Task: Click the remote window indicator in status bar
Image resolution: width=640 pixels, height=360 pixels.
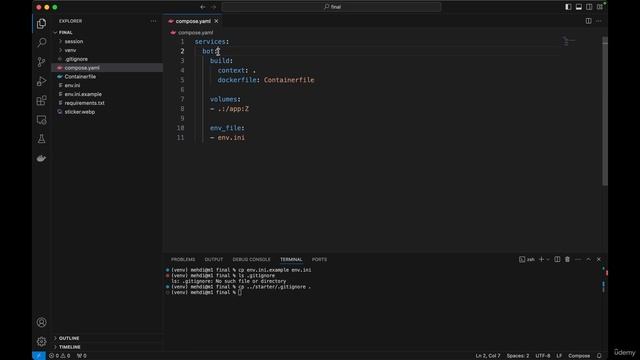Action: [39, 356]
